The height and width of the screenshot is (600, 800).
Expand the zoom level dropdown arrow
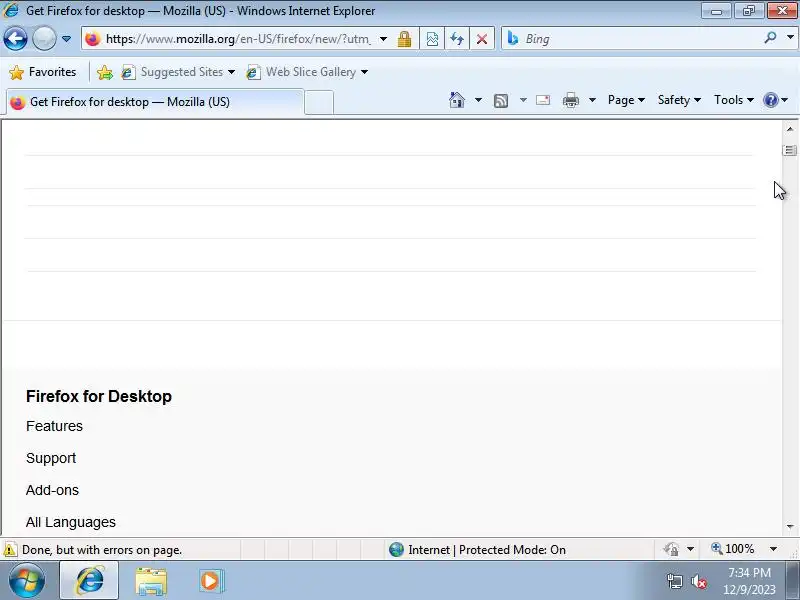(773, 549)
